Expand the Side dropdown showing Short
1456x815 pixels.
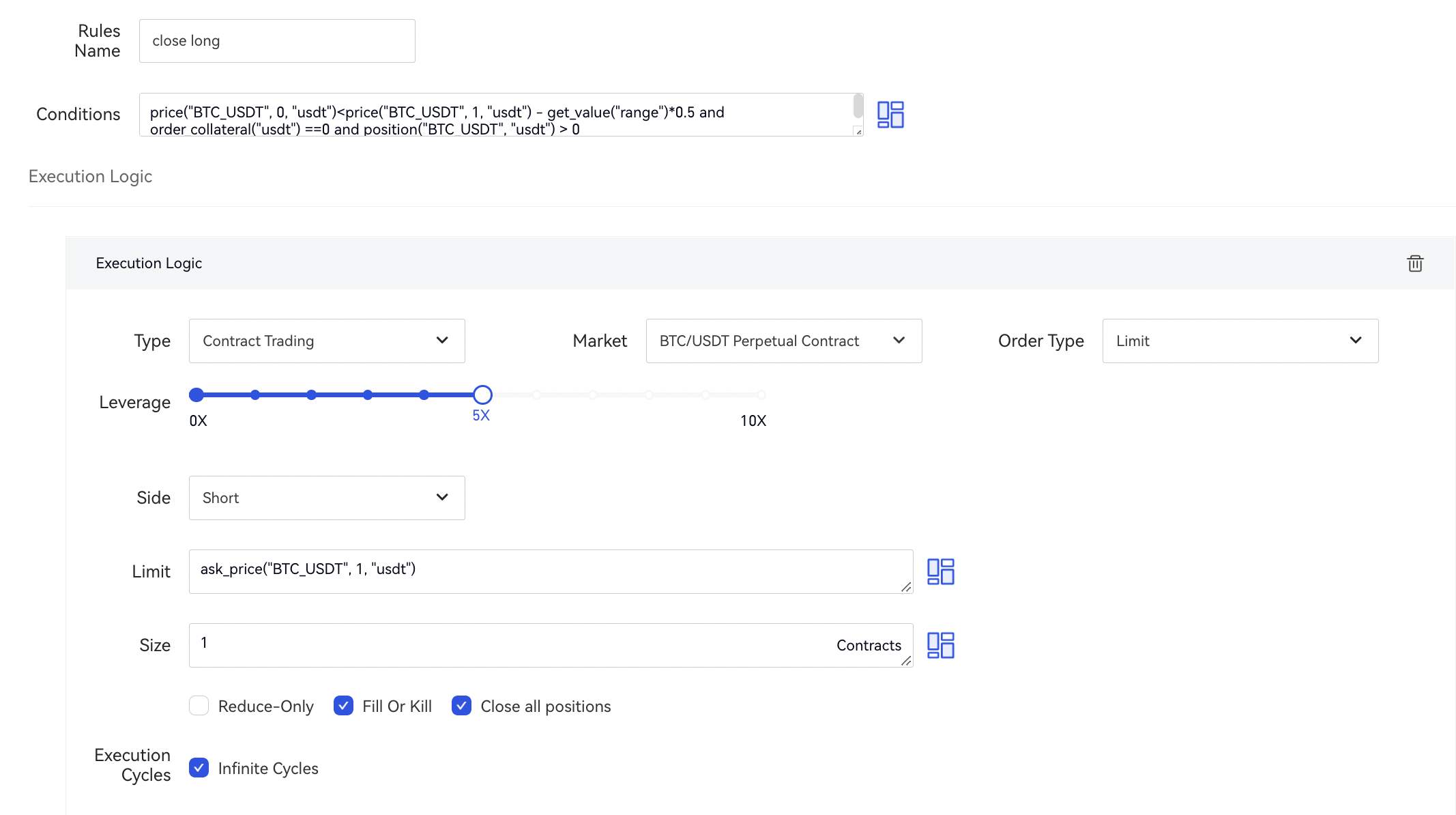pos(327,498)
